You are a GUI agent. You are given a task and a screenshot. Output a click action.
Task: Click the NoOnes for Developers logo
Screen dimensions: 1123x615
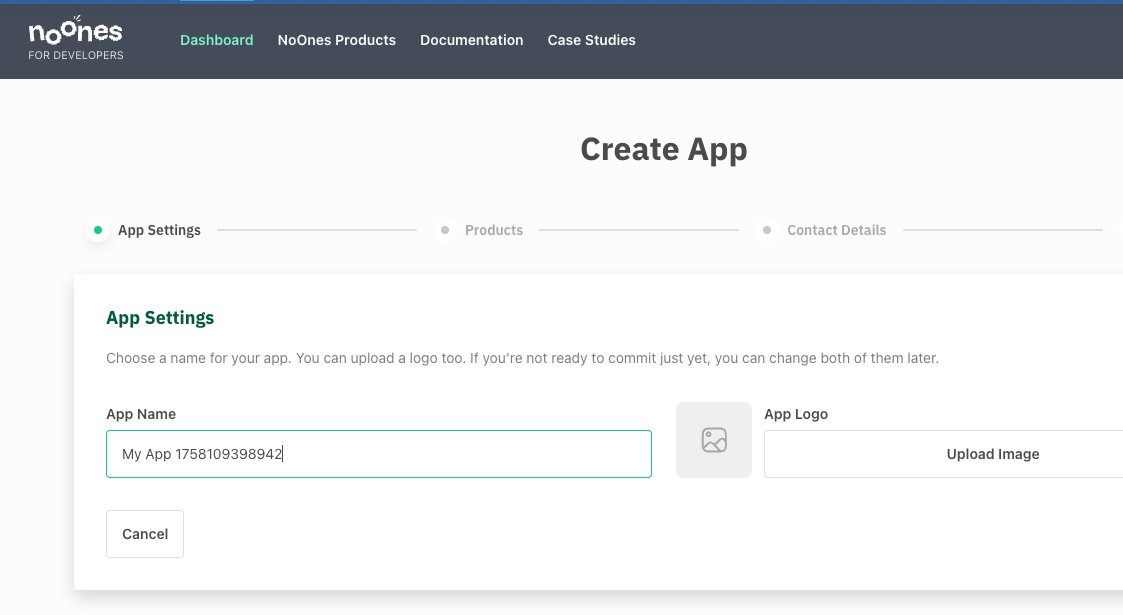pos(76,39)
